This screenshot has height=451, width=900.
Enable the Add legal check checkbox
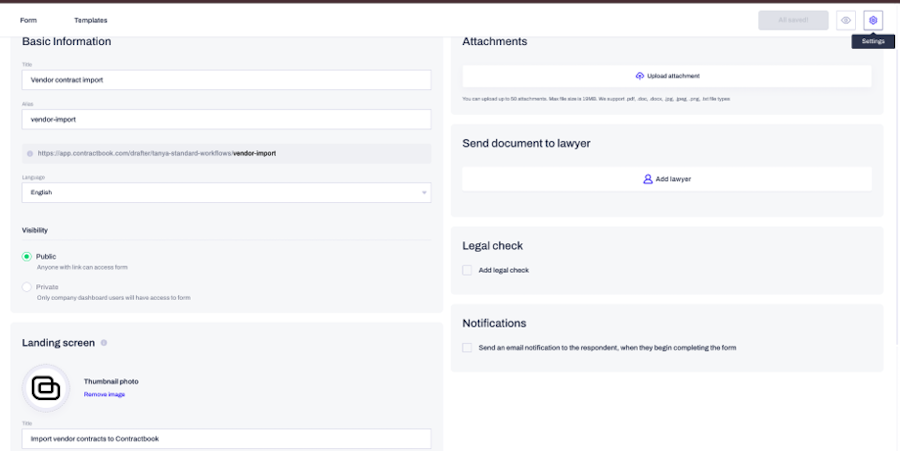pos(467,270)
